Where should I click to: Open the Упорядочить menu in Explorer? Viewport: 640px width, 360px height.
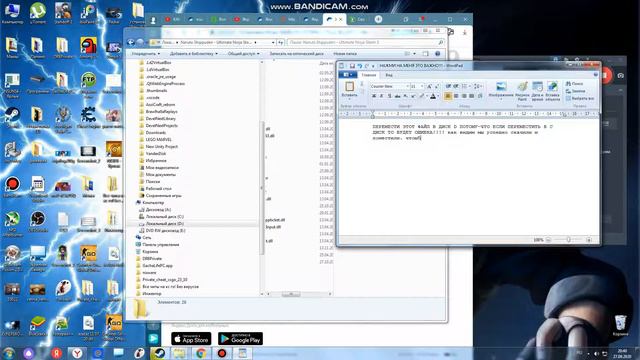[146, 53]
